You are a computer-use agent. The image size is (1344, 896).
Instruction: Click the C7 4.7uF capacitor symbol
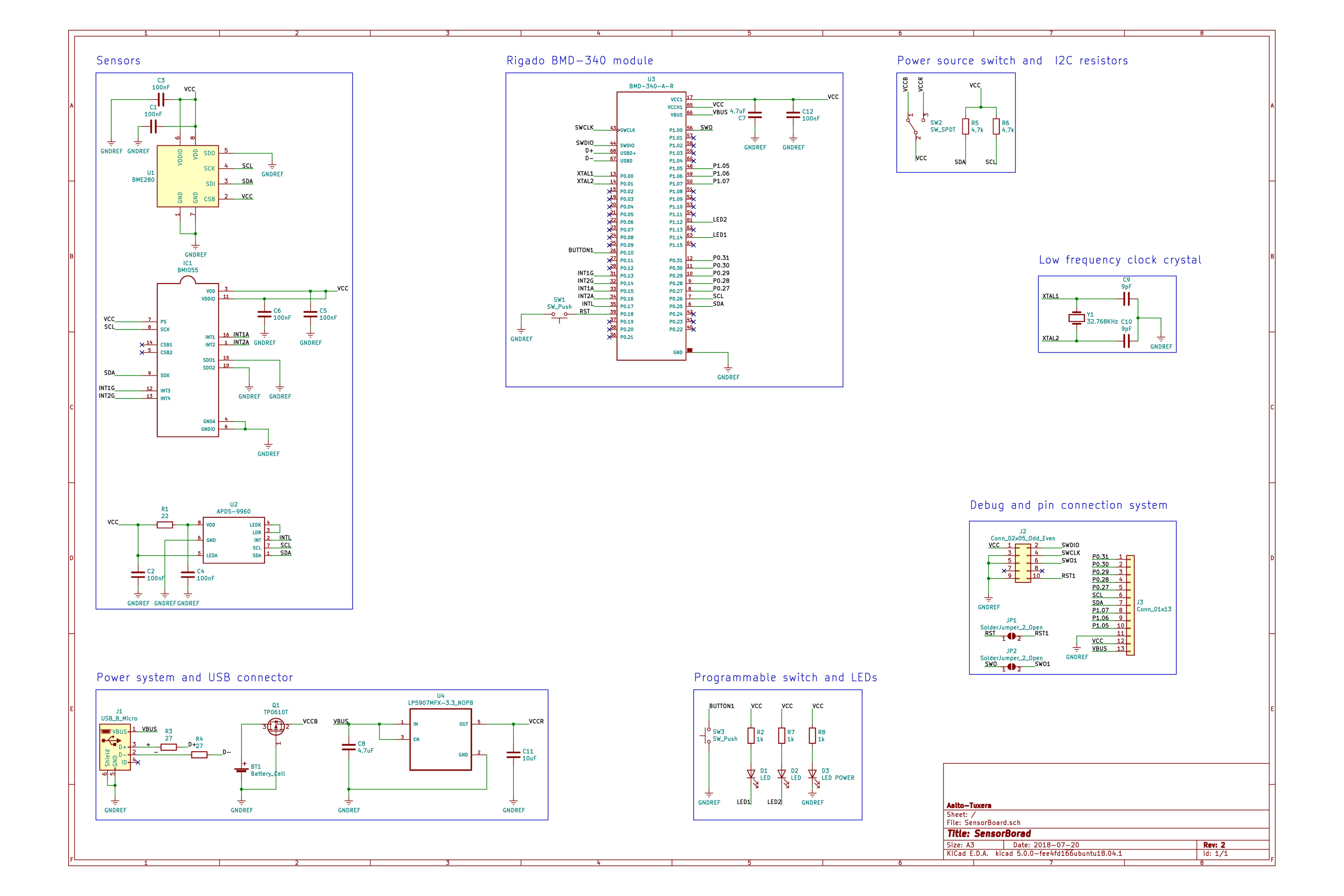point(755,115)
